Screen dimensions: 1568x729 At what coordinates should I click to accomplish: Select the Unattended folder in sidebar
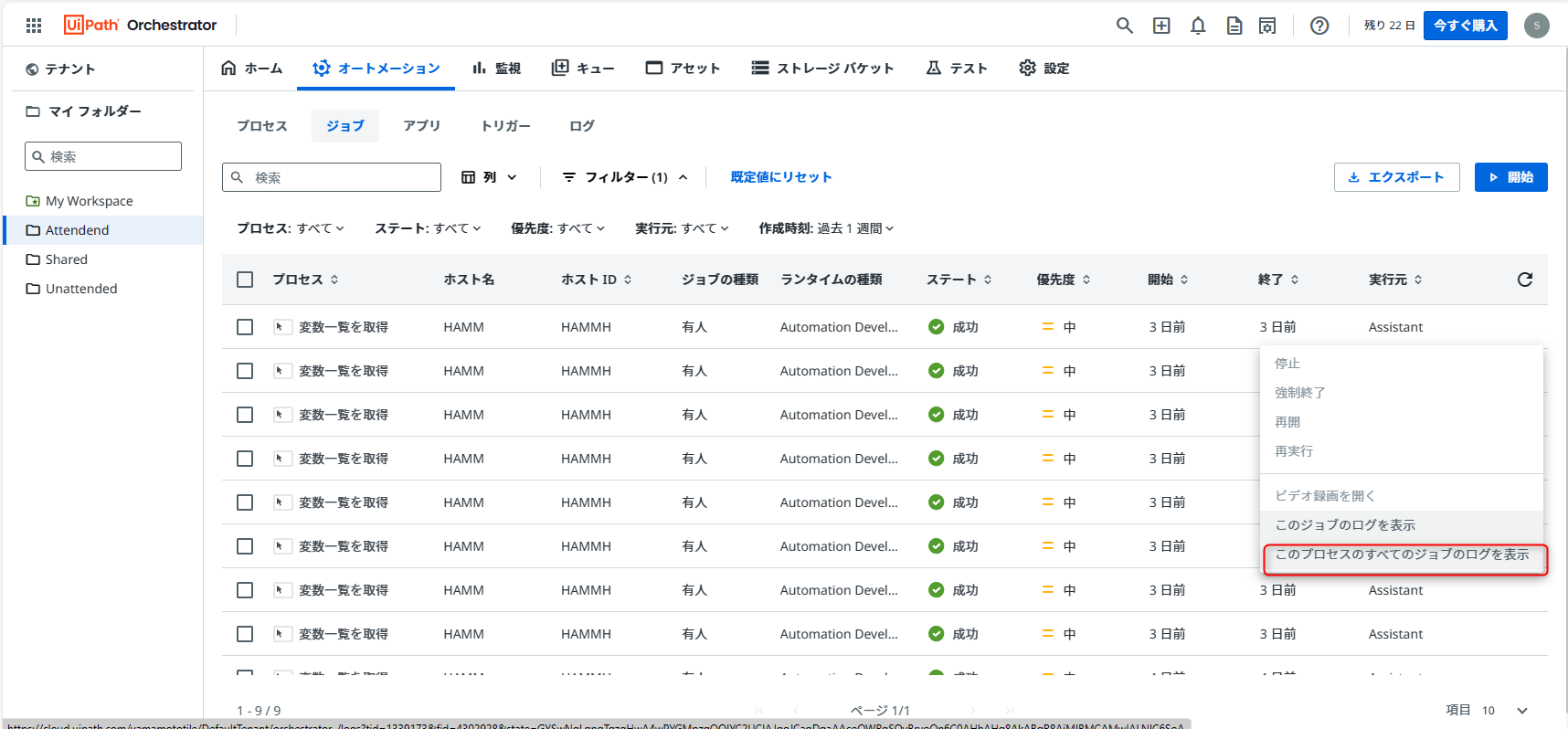(81, 289)
